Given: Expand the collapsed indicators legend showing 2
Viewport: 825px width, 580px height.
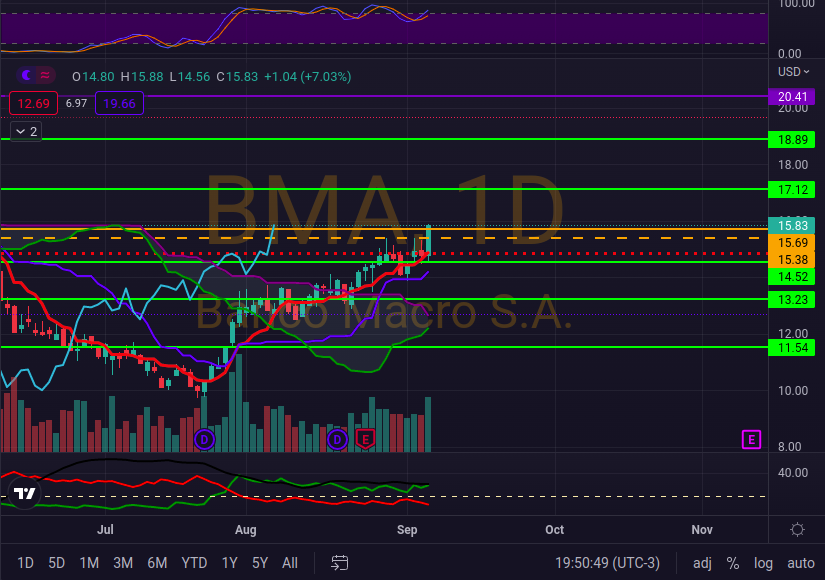Looking at the screenshot, I should (26, 132).
